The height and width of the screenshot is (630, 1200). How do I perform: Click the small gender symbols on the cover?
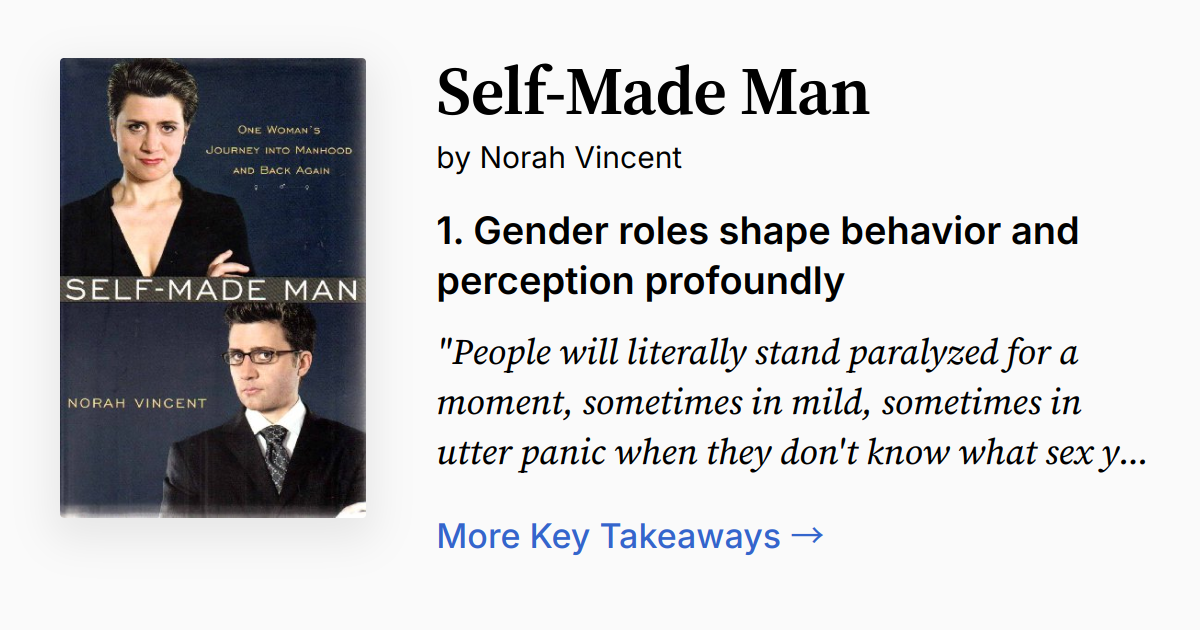pos(293,187)
